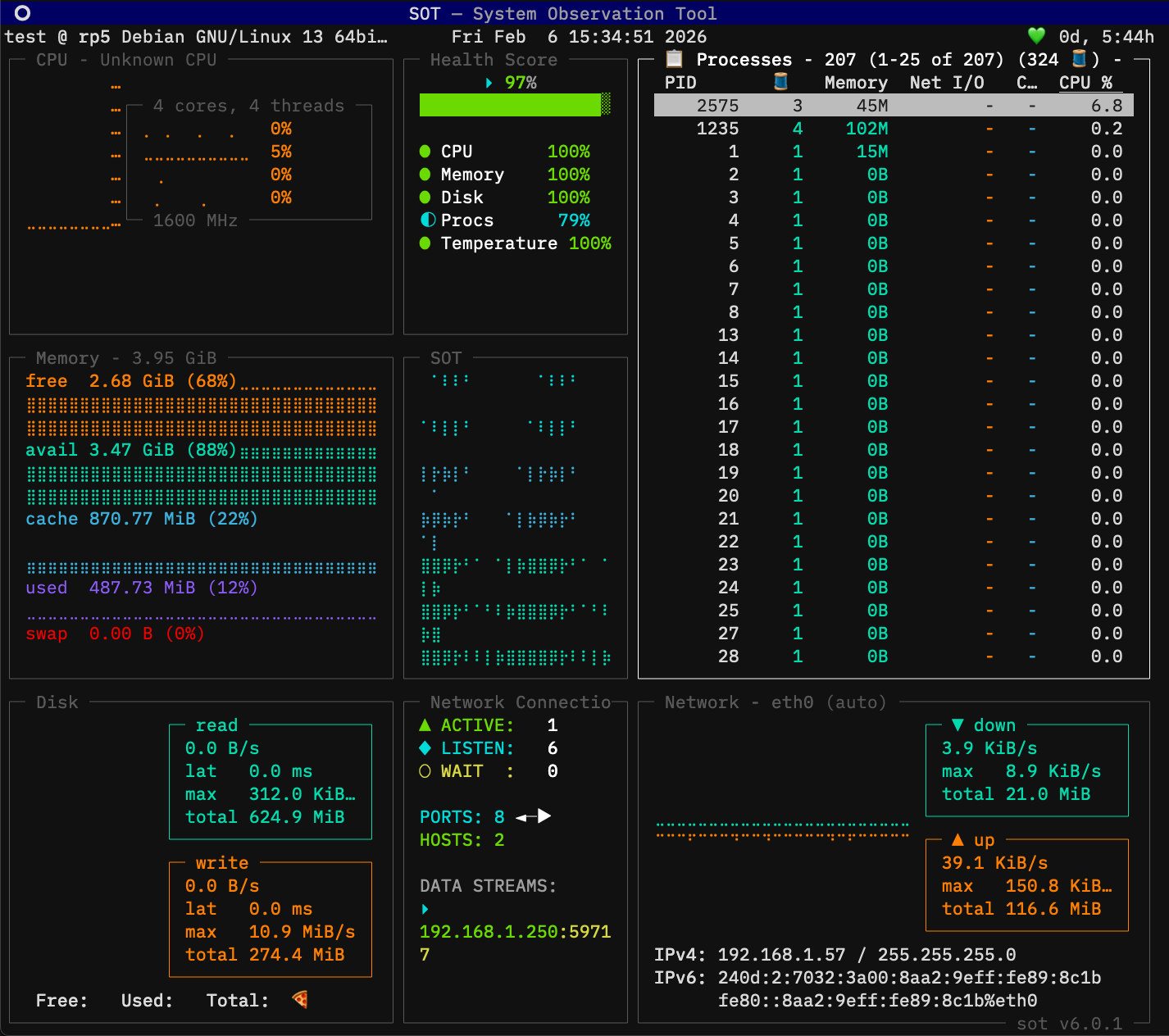Select process row PID 2575
1169x1036 pixels.
[x=894, y=105]
